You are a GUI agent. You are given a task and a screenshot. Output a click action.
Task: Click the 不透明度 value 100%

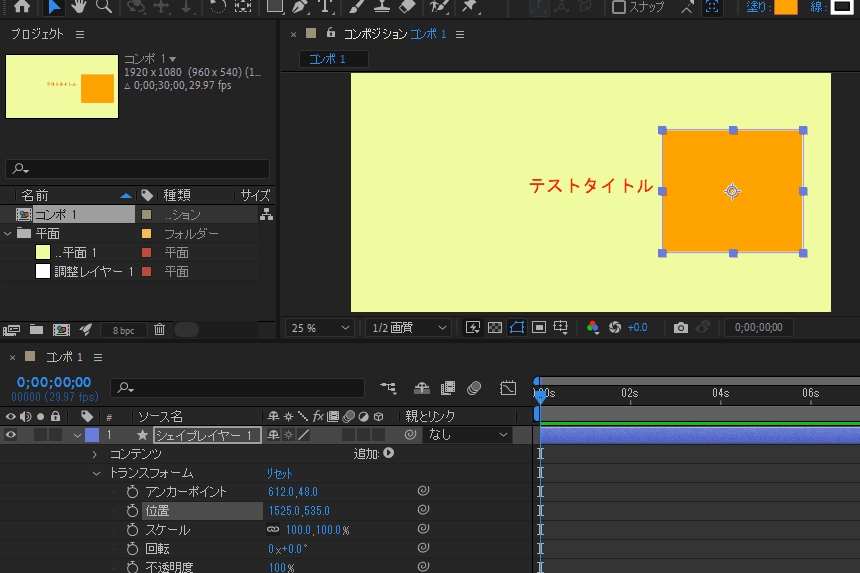(281, 568)
